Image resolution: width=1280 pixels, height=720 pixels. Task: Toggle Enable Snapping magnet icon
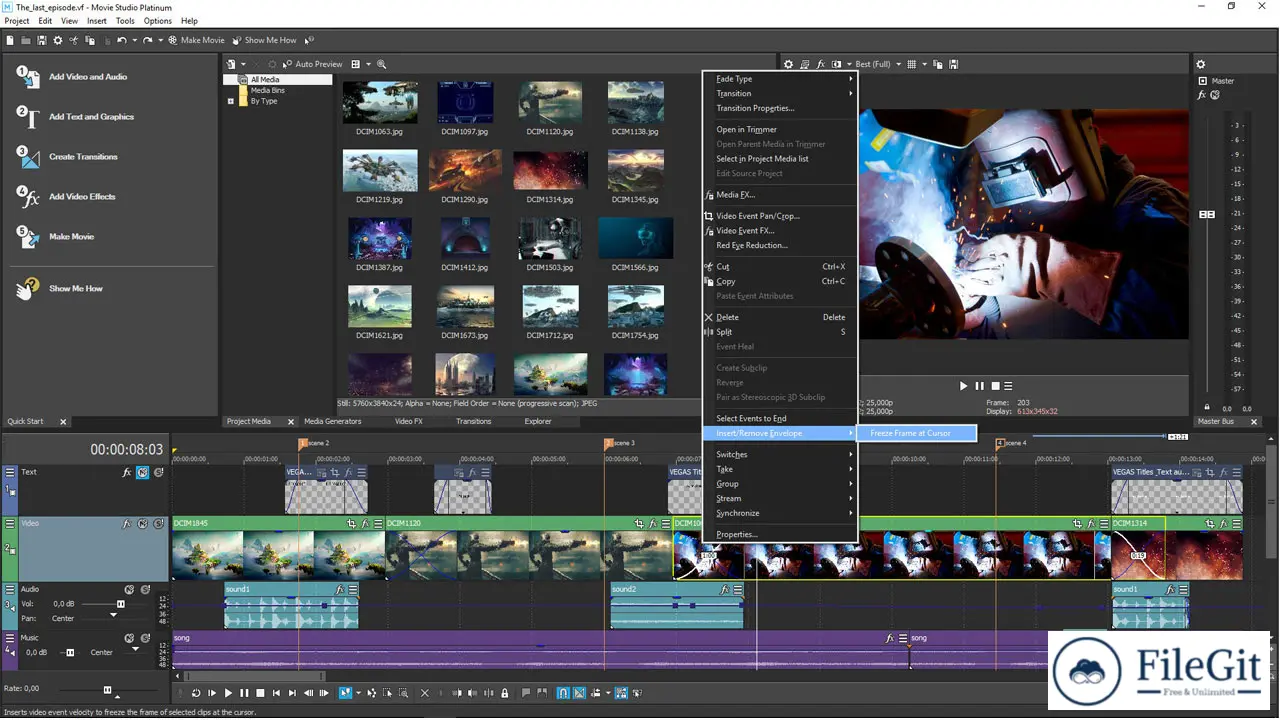[563, 692]
